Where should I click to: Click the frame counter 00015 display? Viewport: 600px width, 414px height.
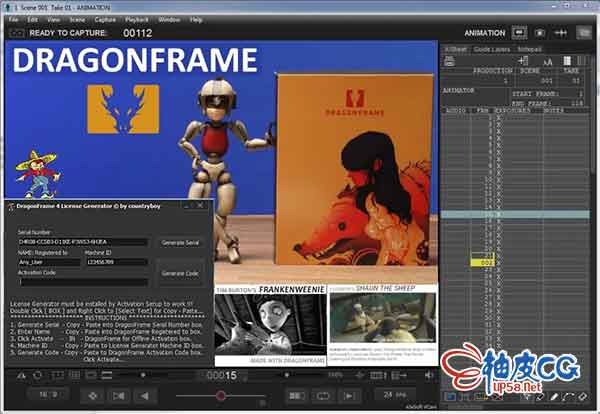point(222,375)
